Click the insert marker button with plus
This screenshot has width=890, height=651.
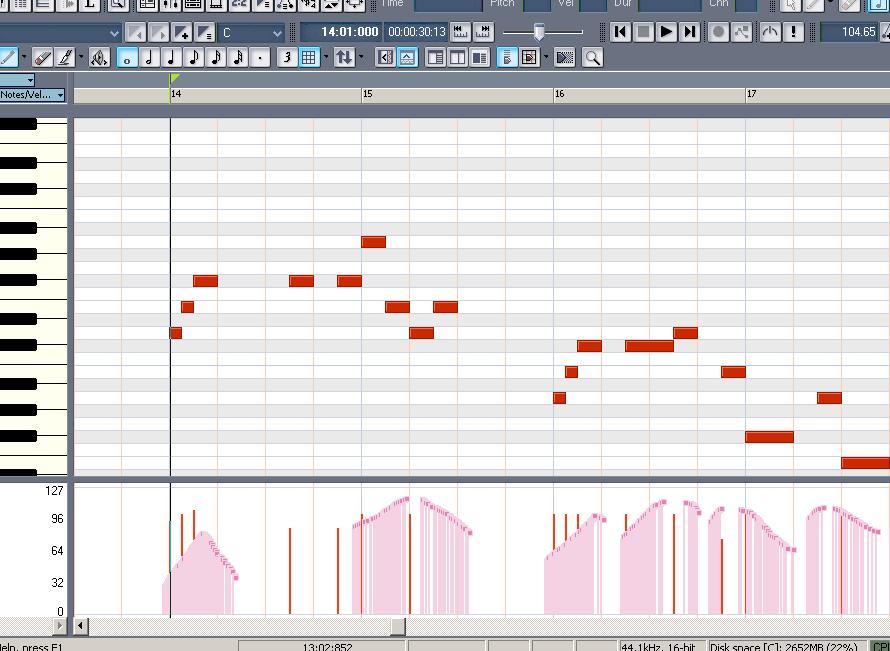click(182, 33)
